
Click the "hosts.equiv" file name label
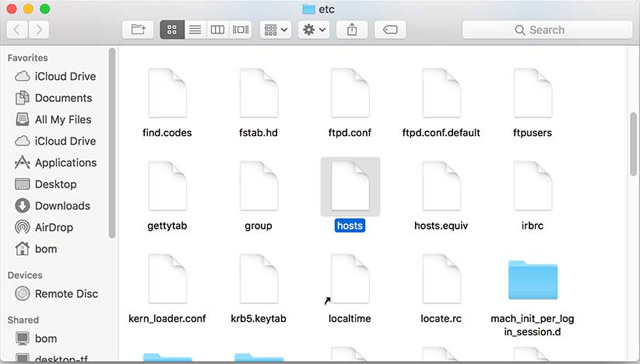(x=441, y=226)
